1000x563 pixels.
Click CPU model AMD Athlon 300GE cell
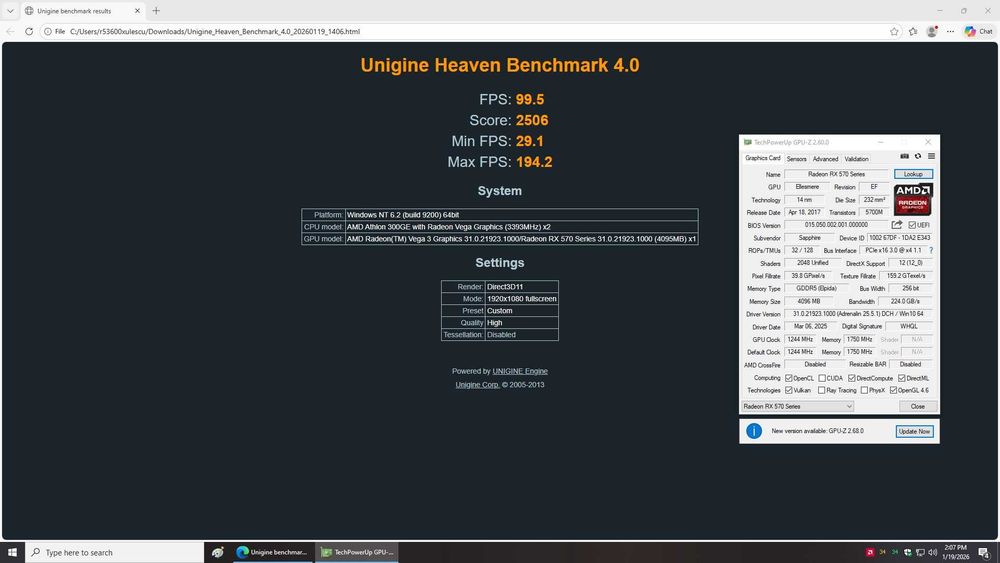coord(521,227)
